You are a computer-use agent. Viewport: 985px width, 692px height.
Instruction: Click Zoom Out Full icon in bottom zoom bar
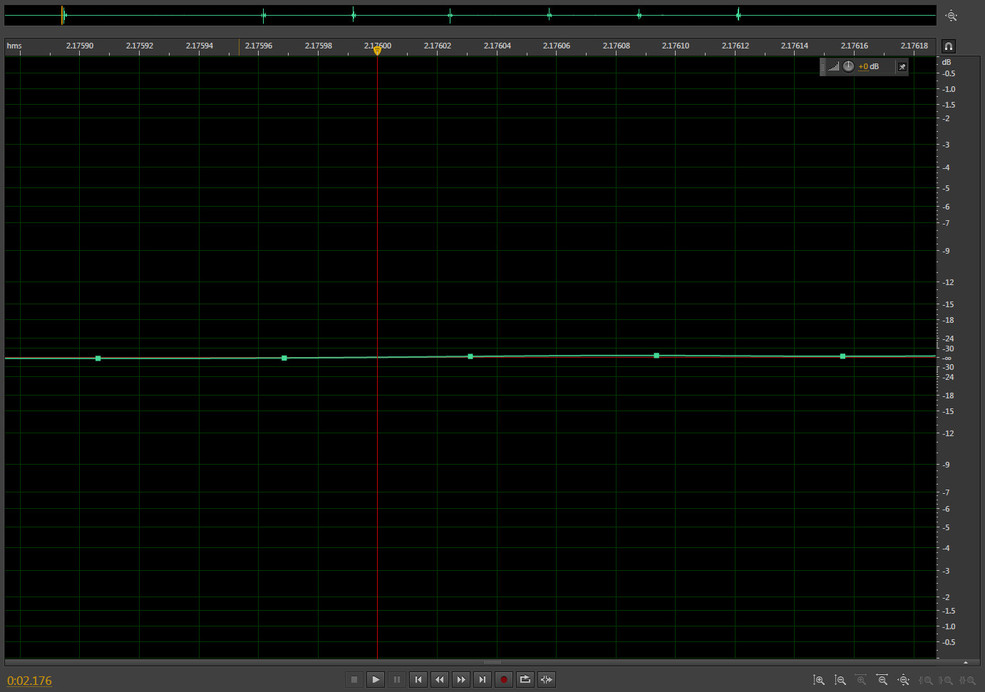tap(904, 680)
